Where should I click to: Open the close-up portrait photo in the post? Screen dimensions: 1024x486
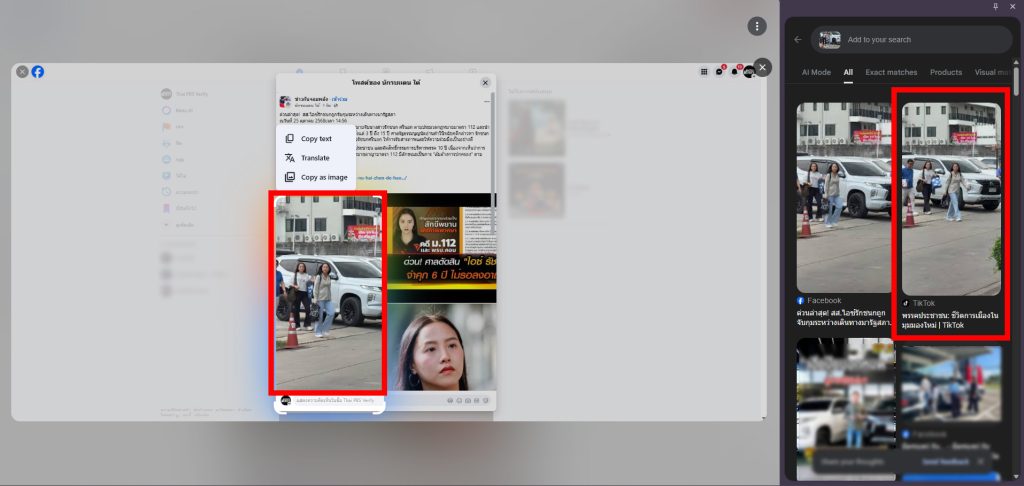[441, 348]
